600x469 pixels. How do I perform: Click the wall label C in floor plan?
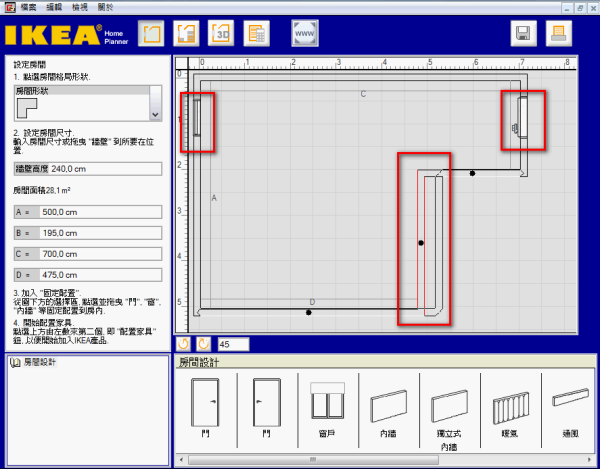[363, 94]
